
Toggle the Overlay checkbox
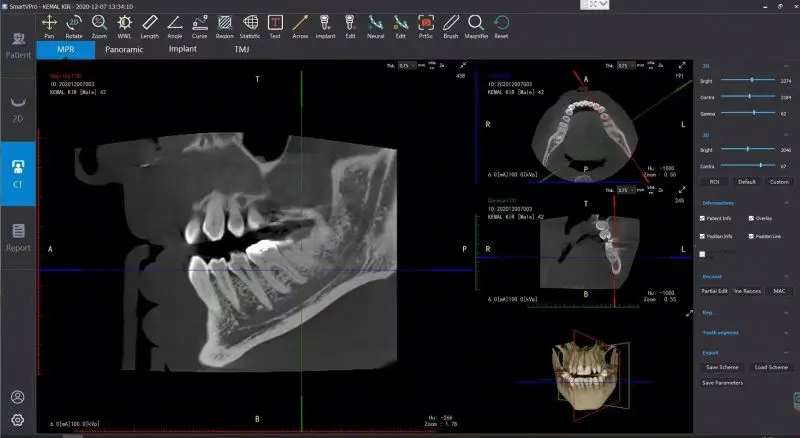click(751, 218)
